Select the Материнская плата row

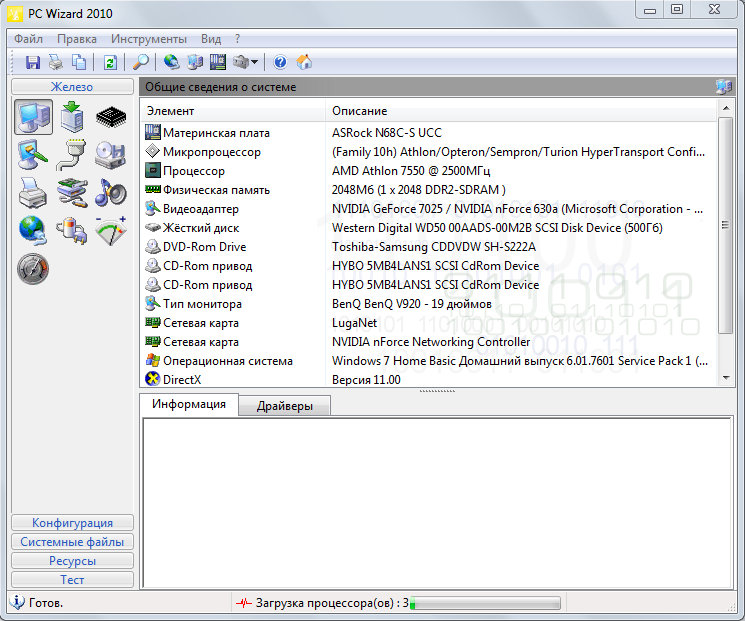428,133
